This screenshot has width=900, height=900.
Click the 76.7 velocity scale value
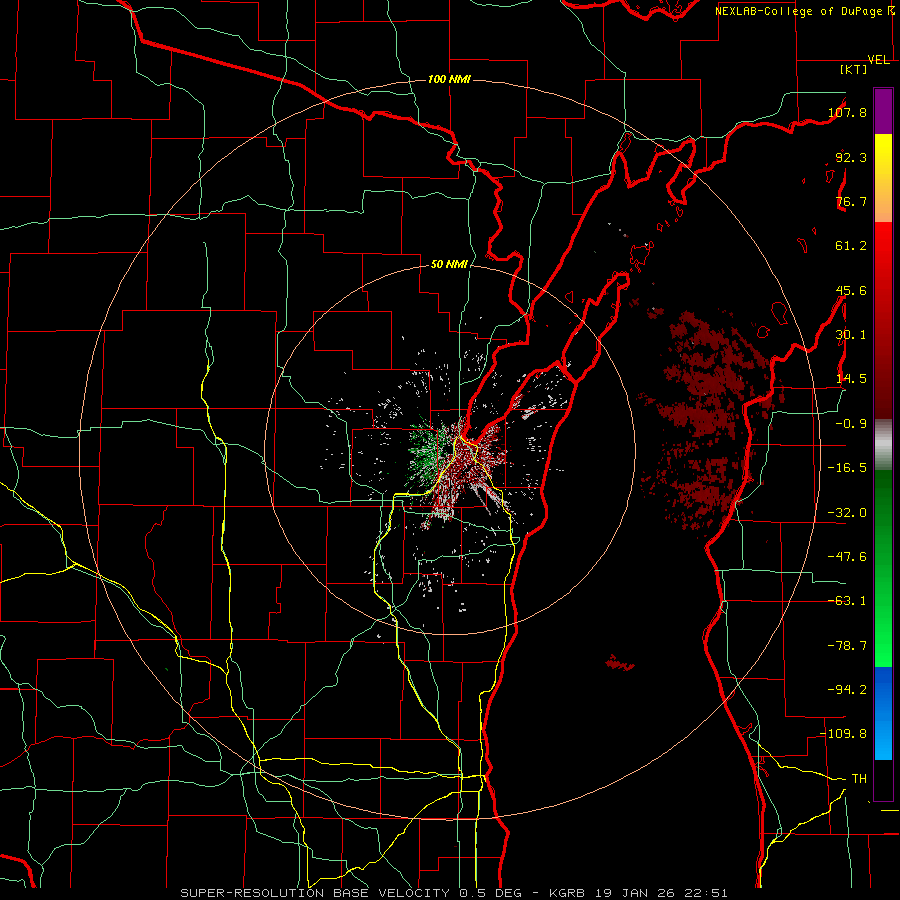851,201
